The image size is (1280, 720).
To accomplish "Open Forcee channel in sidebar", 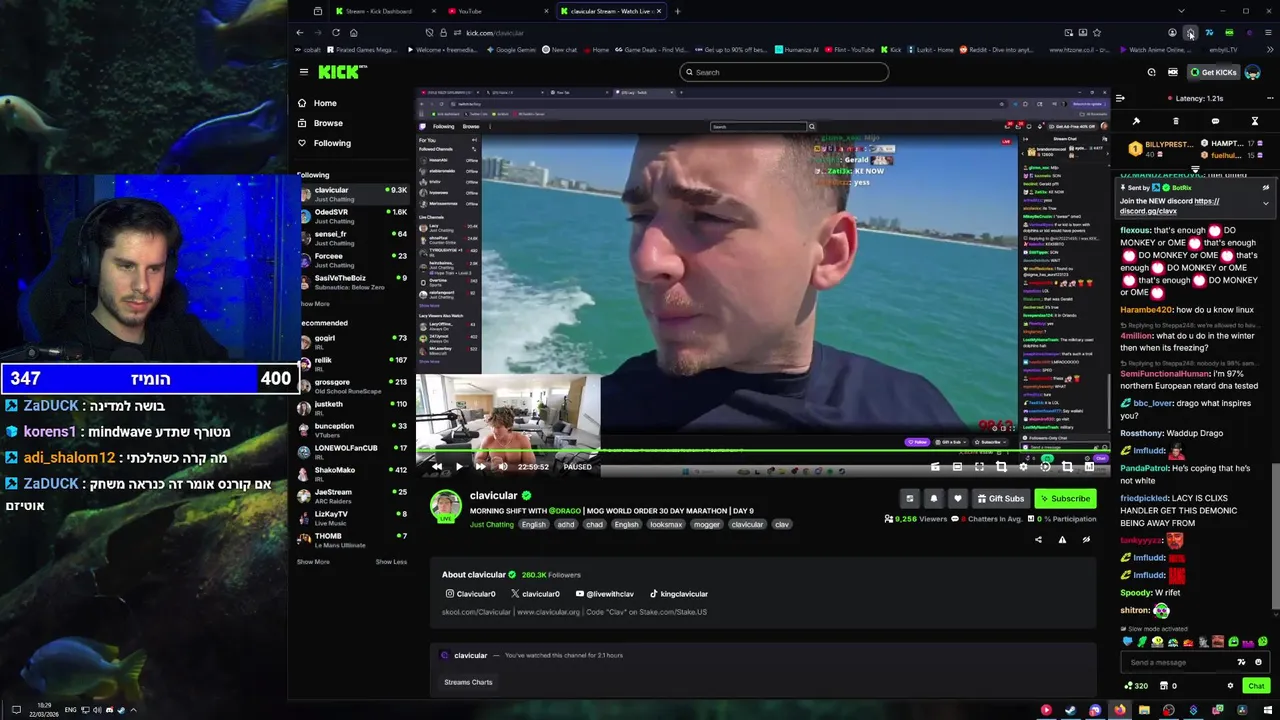I will pos(356,260).
